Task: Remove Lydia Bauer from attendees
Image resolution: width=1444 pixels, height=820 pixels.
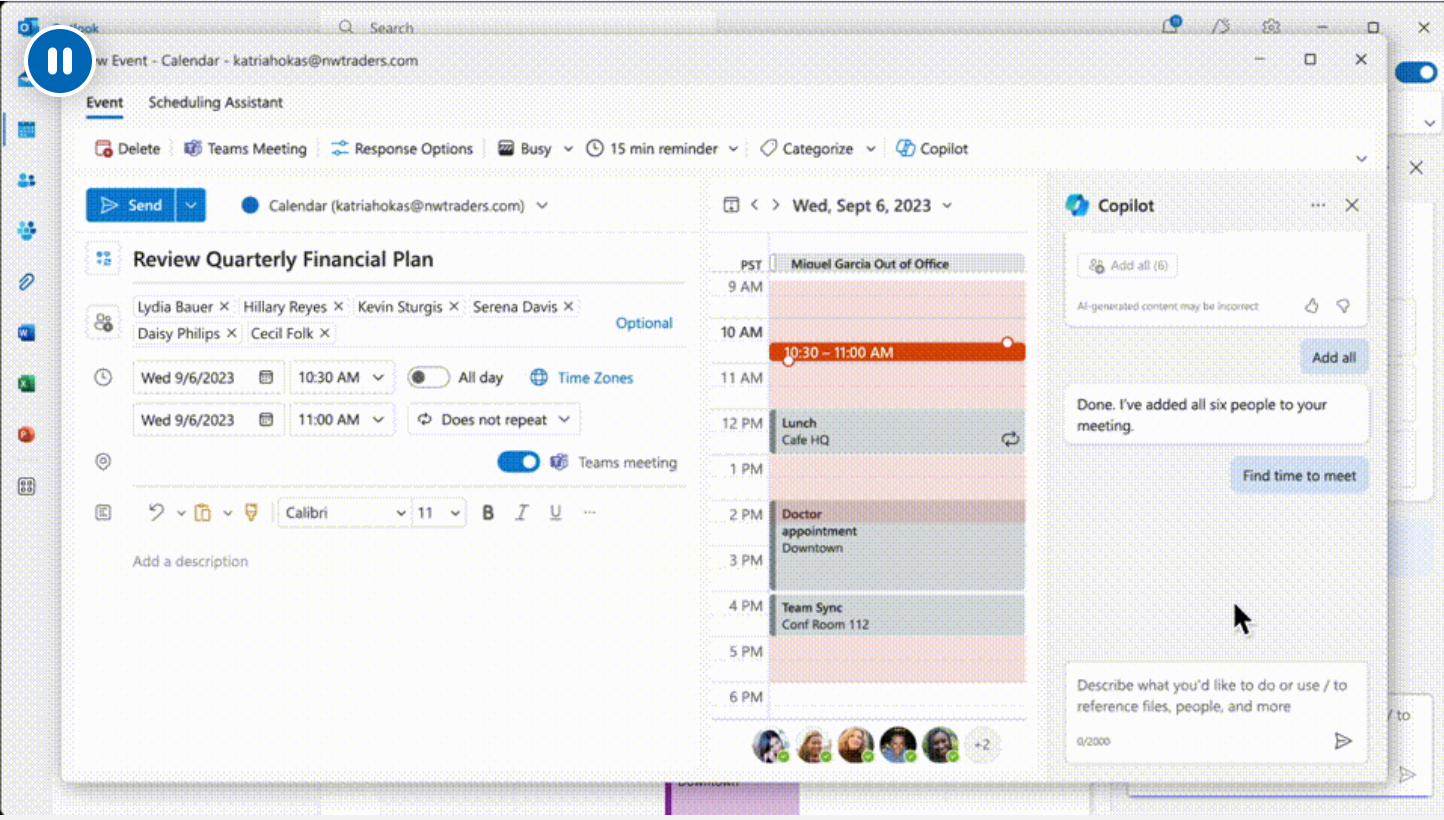Action: [224, 307]
